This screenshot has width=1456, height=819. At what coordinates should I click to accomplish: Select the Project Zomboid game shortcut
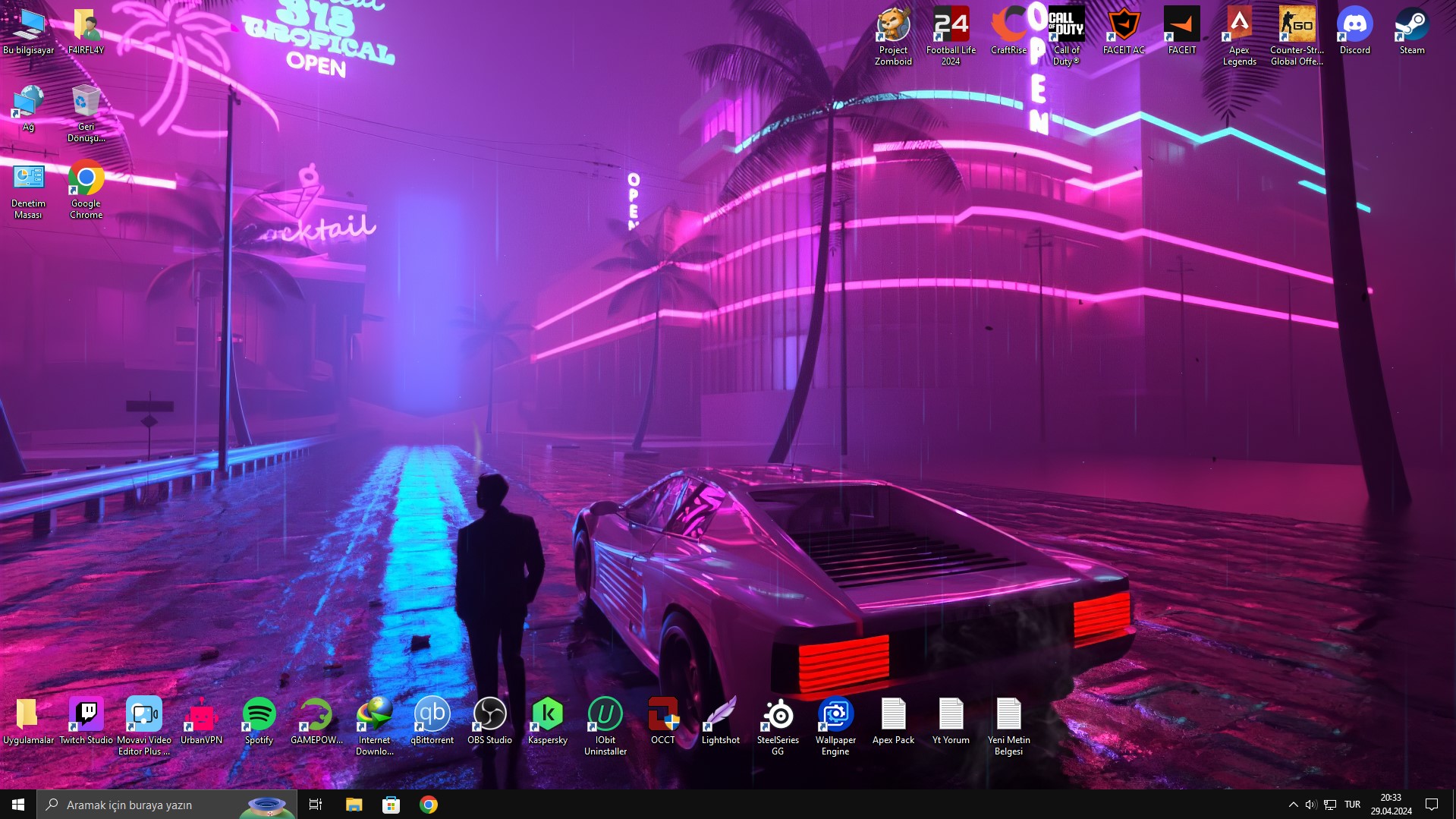coord(894,36)
